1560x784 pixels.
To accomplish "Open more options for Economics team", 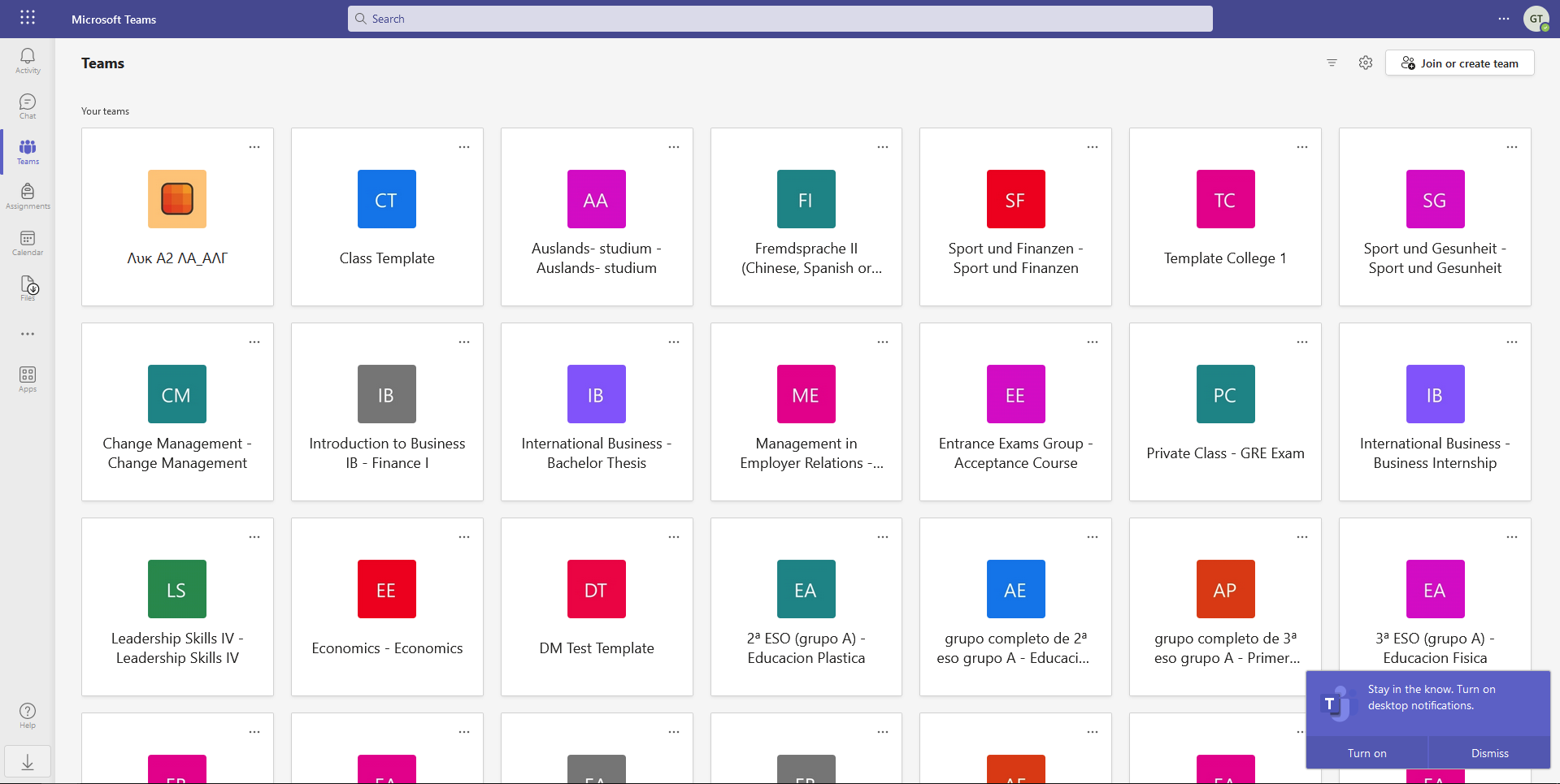I will tap(464, 537).
